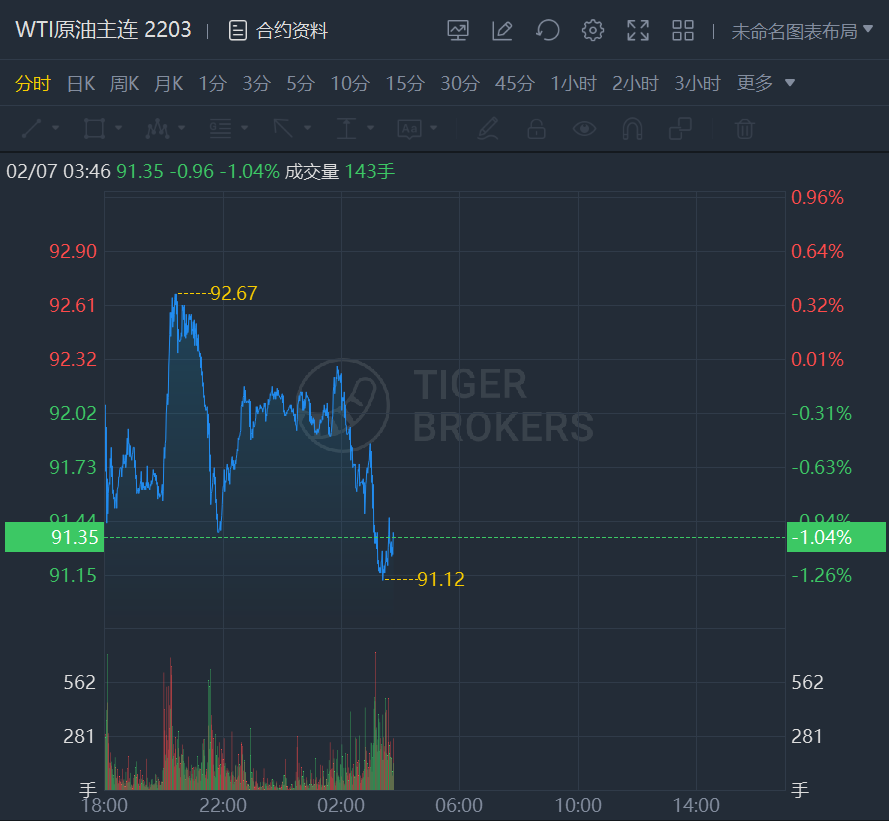Open 合约资料 contract info
Screen dimensions: 889x821
click(279, 31)
